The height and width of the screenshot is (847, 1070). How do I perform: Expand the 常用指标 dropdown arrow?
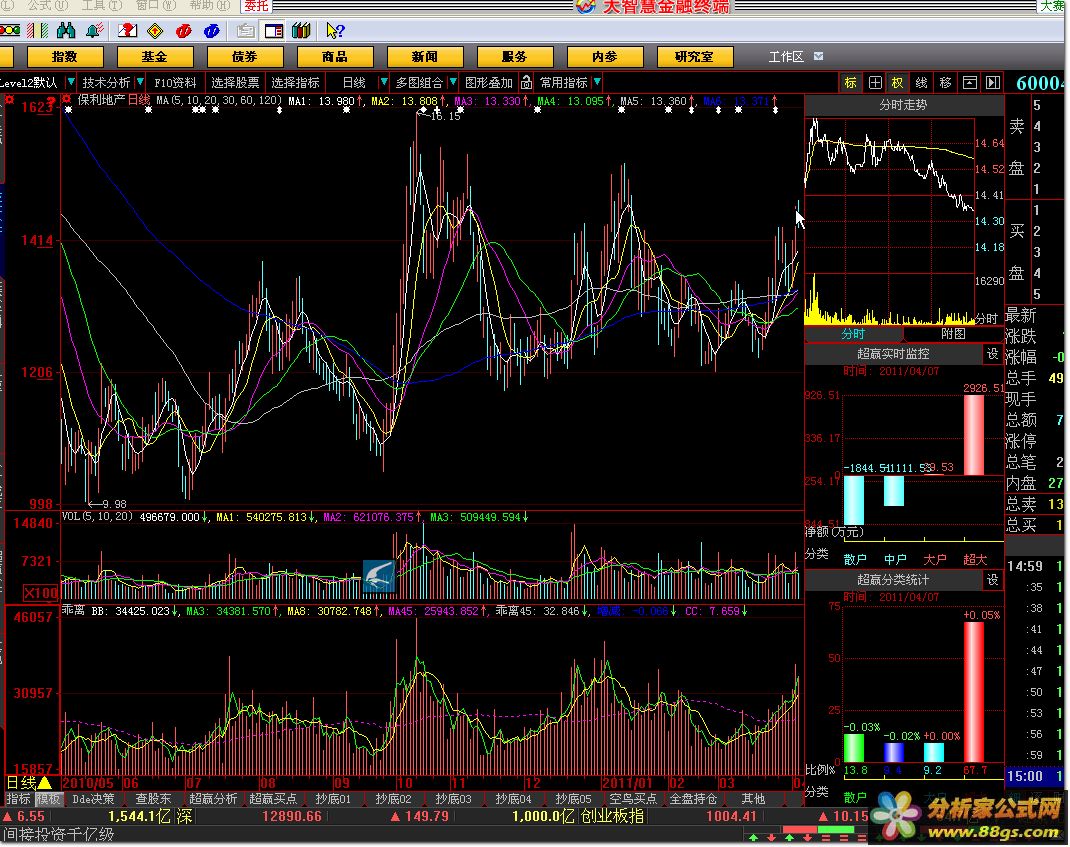597,83
